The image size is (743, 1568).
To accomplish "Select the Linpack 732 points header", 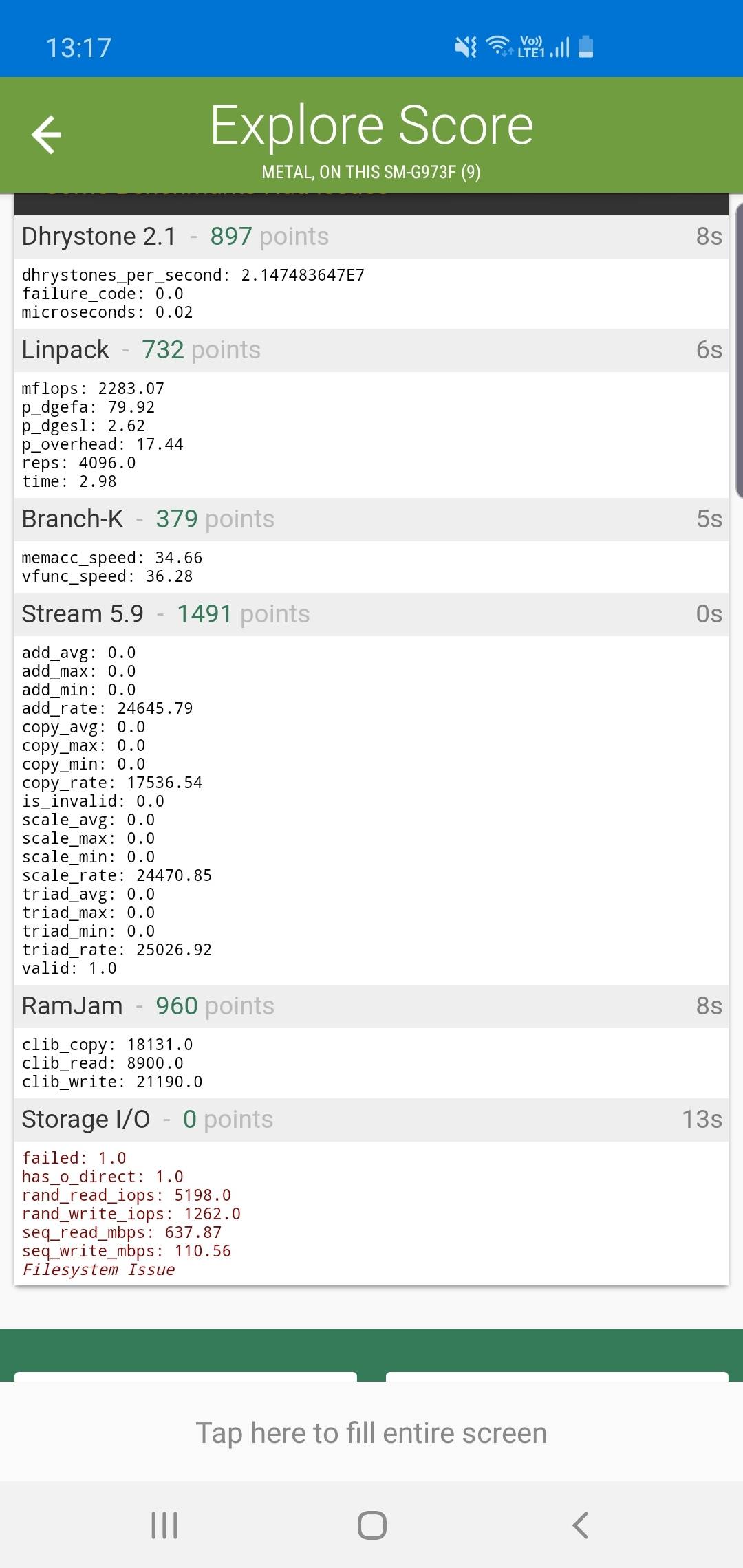I will 371,350.
